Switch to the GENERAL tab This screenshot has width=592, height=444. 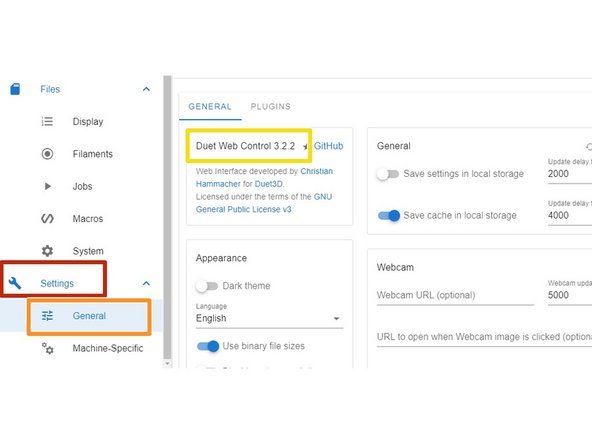point(210,106)
